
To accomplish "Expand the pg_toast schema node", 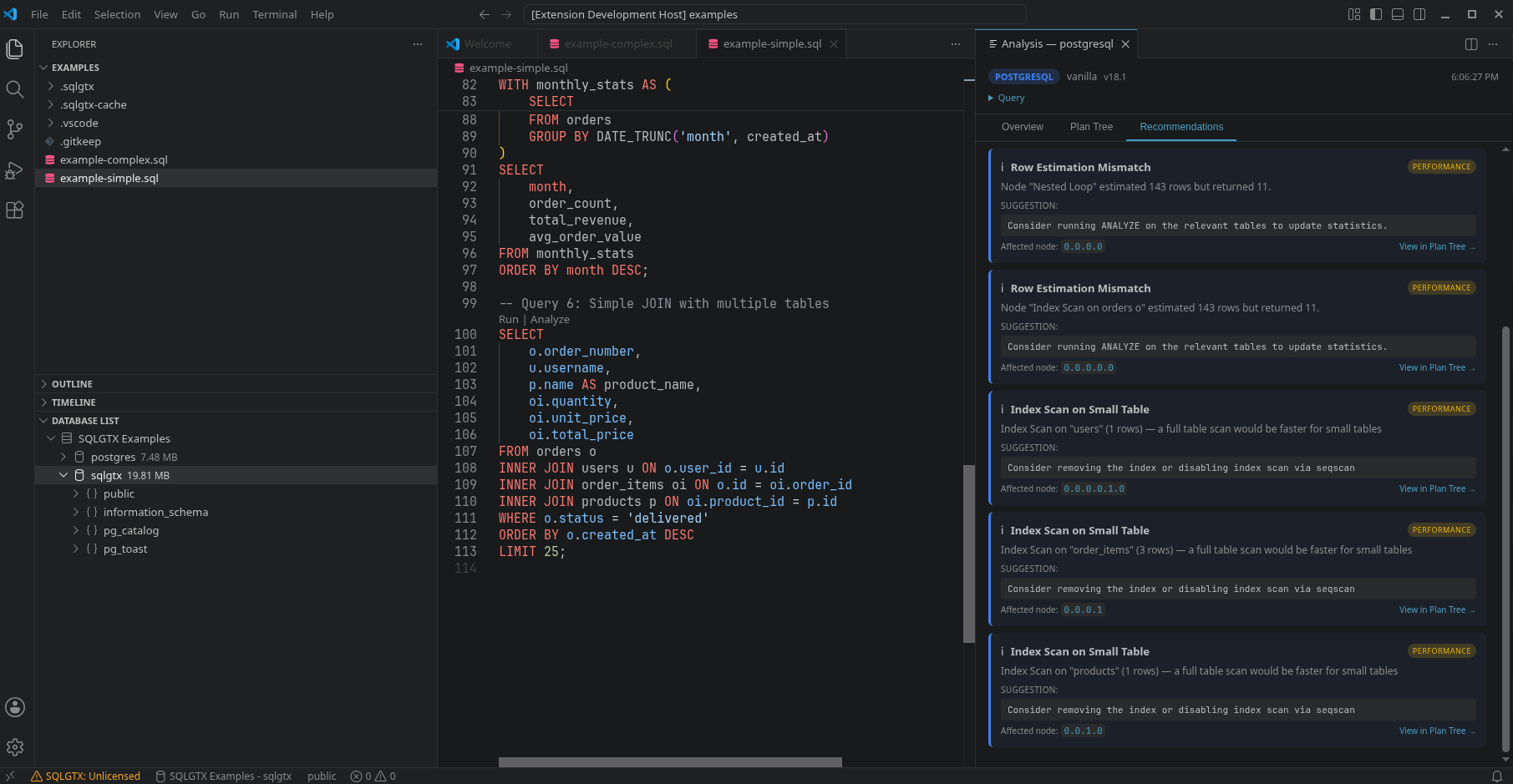I will tap(76, 549).
